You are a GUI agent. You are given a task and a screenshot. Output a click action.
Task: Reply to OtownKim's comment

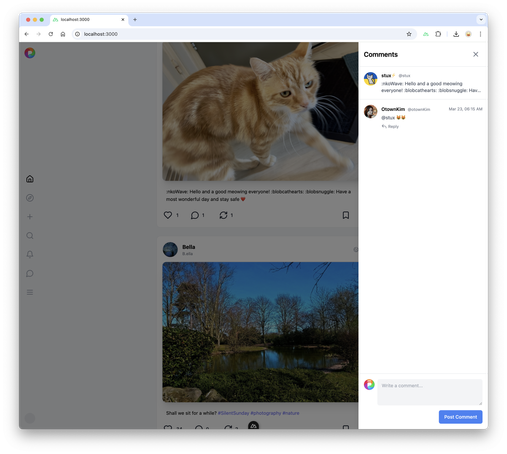coord(390,127)
